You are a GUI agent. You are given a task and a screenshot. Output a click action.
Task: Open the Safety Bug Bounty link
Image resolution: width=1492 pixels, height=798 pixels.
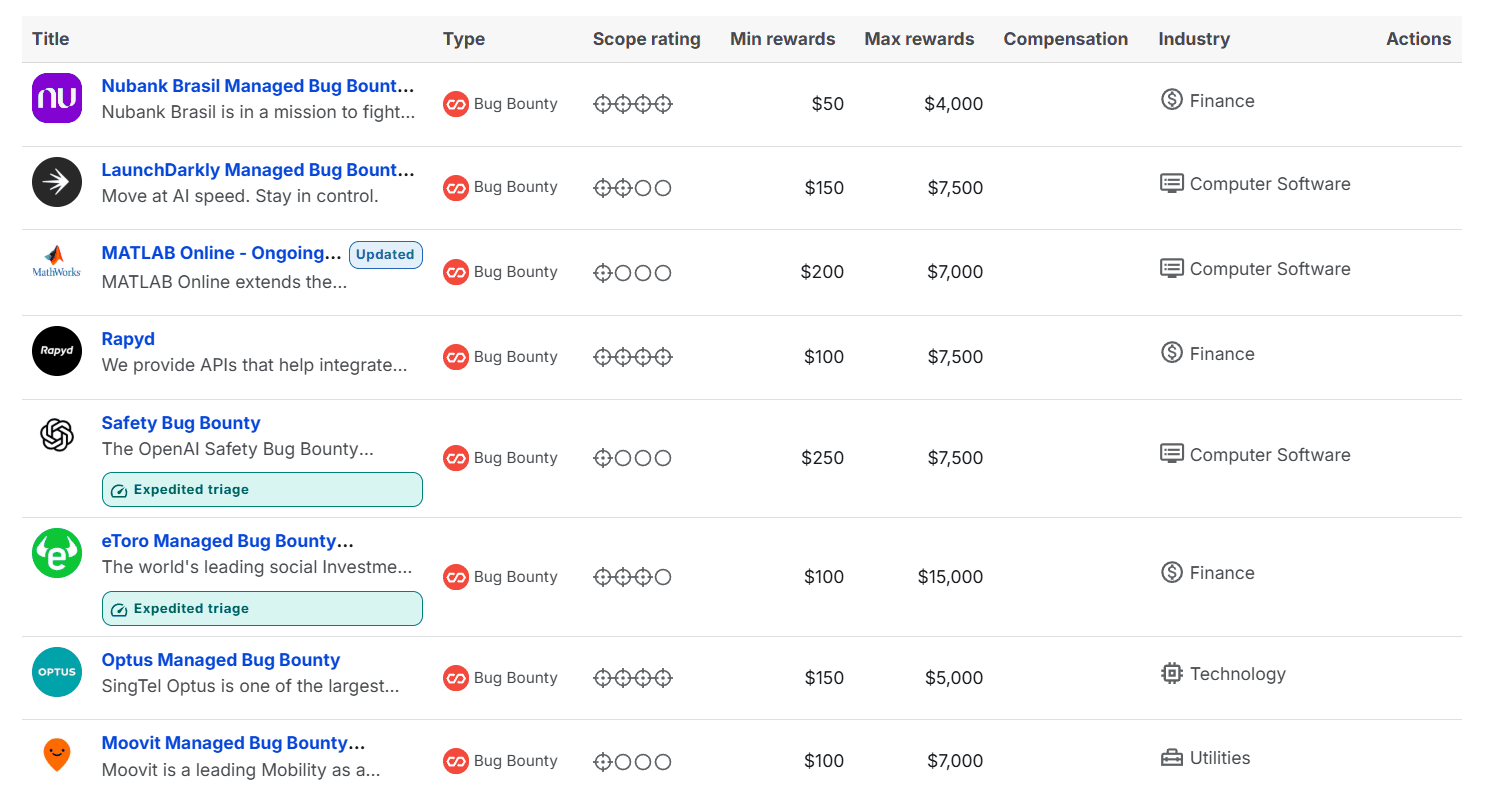(181, 423)
